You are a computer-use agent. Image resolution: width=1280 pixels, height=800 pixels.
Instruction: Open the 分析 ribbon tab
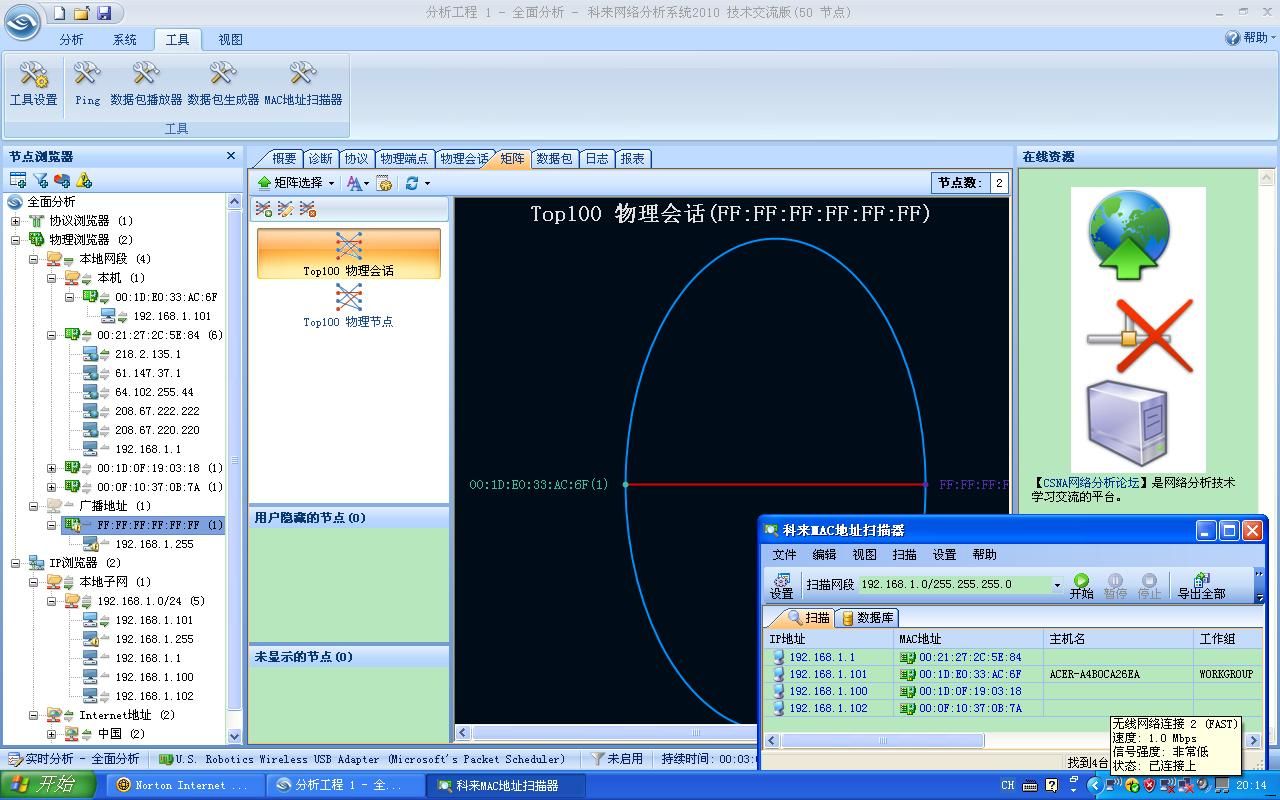pos(71,39)
